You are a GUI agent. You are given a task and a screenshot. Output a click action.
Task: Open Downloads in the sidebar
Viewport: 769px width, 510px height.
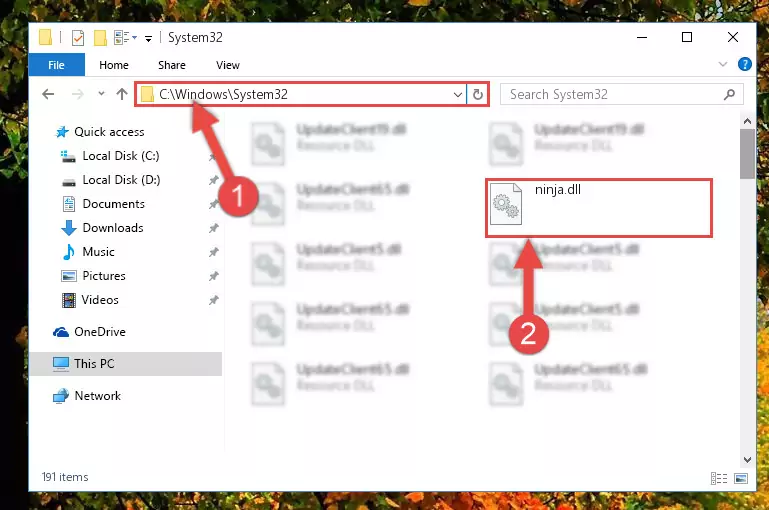[113, 228]
